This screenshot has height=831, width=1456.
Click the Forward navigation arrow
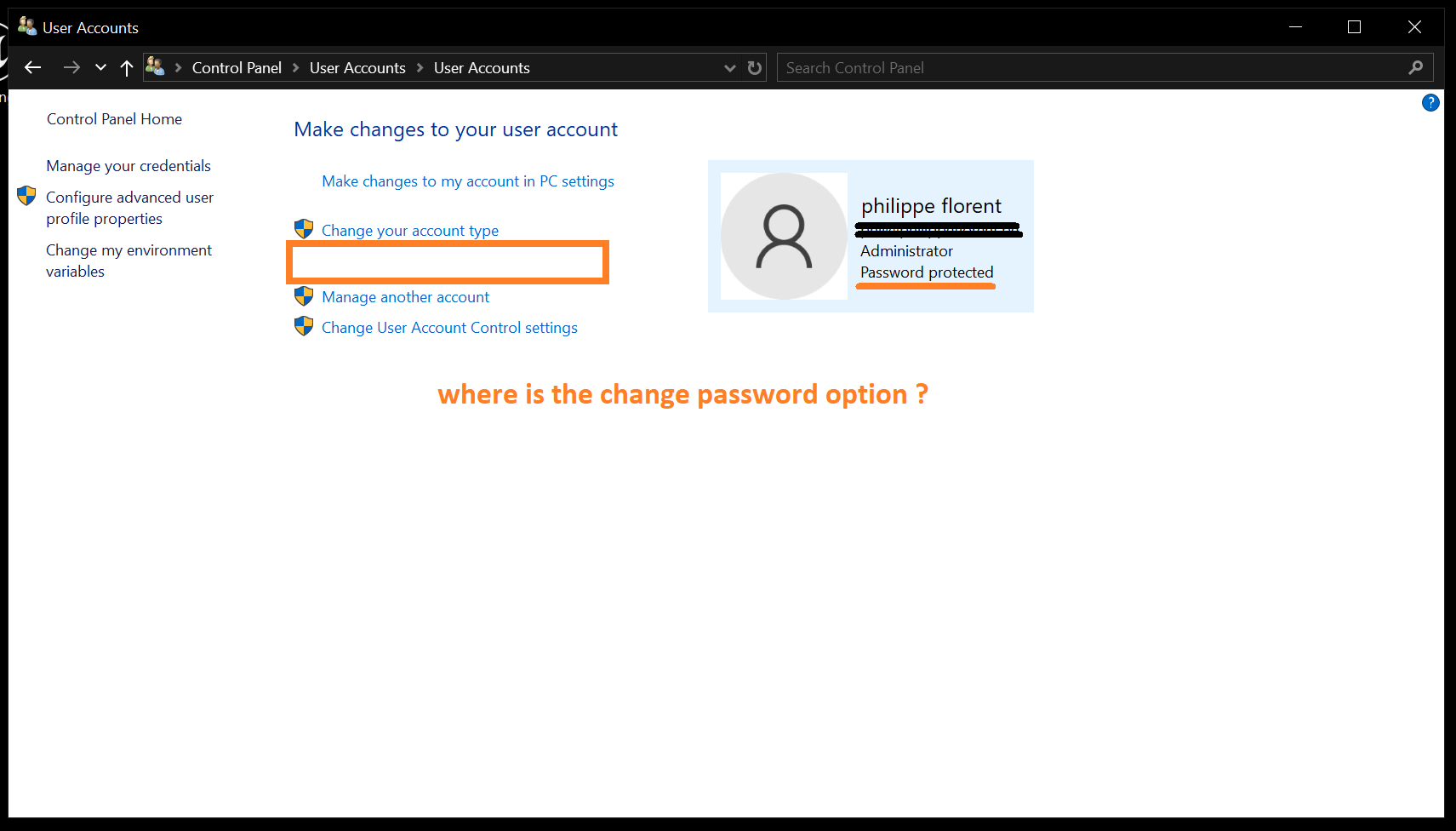point(71,68)
